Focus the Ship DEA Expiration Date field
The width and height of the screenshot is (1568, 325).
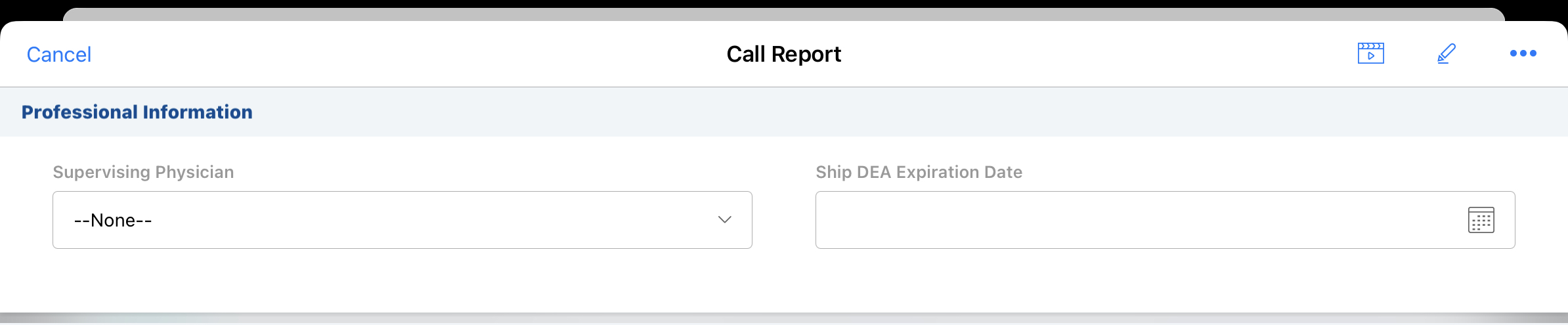click(1136, 220)
